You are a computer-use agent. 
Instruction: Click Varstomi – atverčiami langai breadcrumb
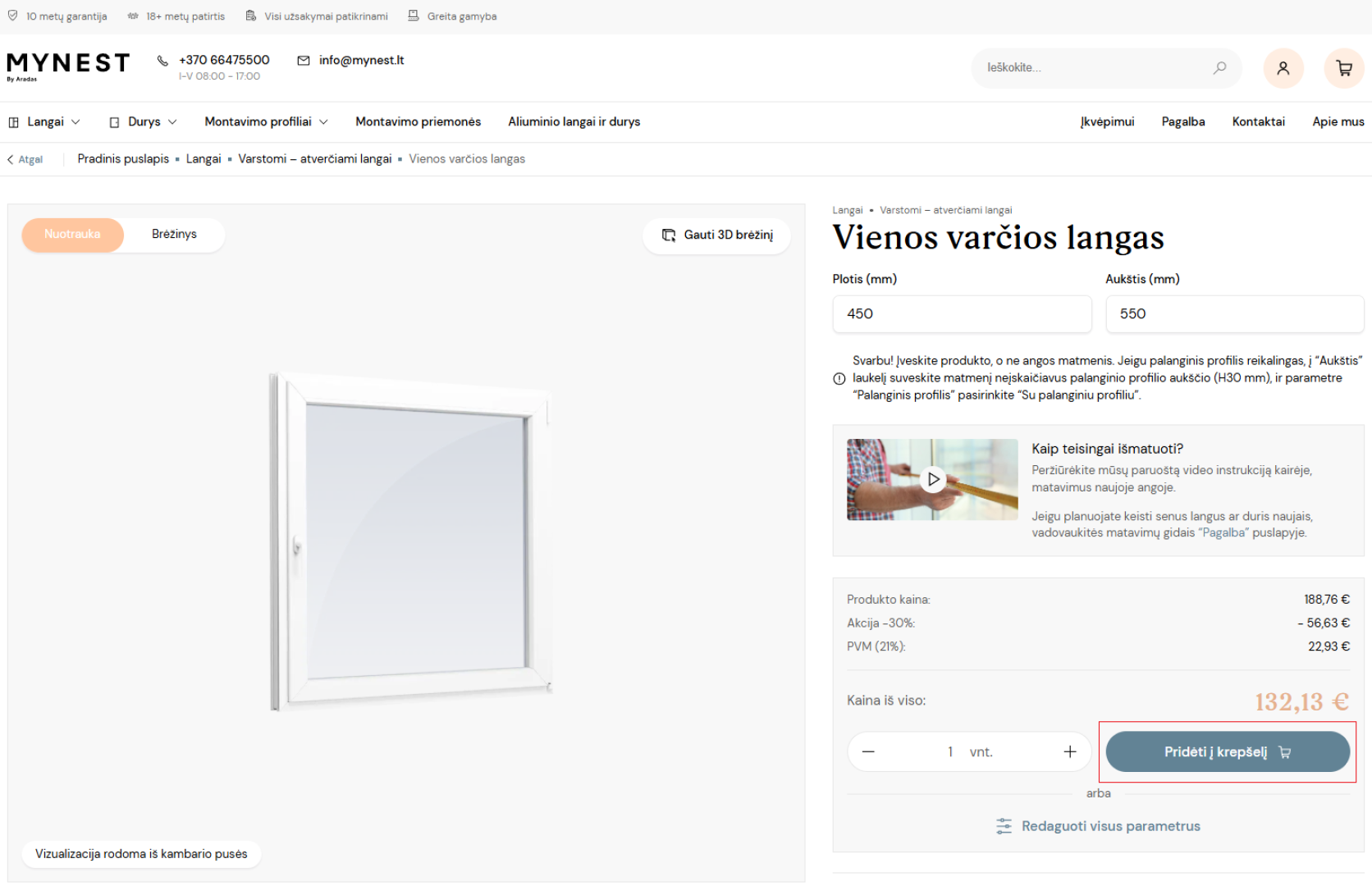tap(315, 159)
